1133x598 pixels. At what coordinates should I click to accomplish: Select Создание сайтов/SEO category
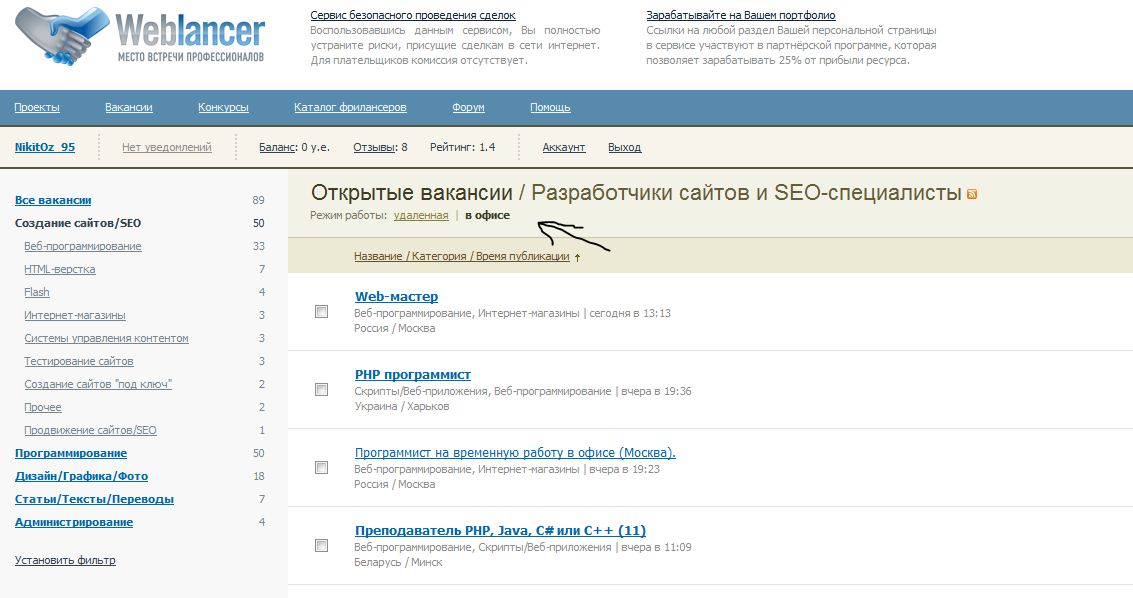[x=78, y=223]
